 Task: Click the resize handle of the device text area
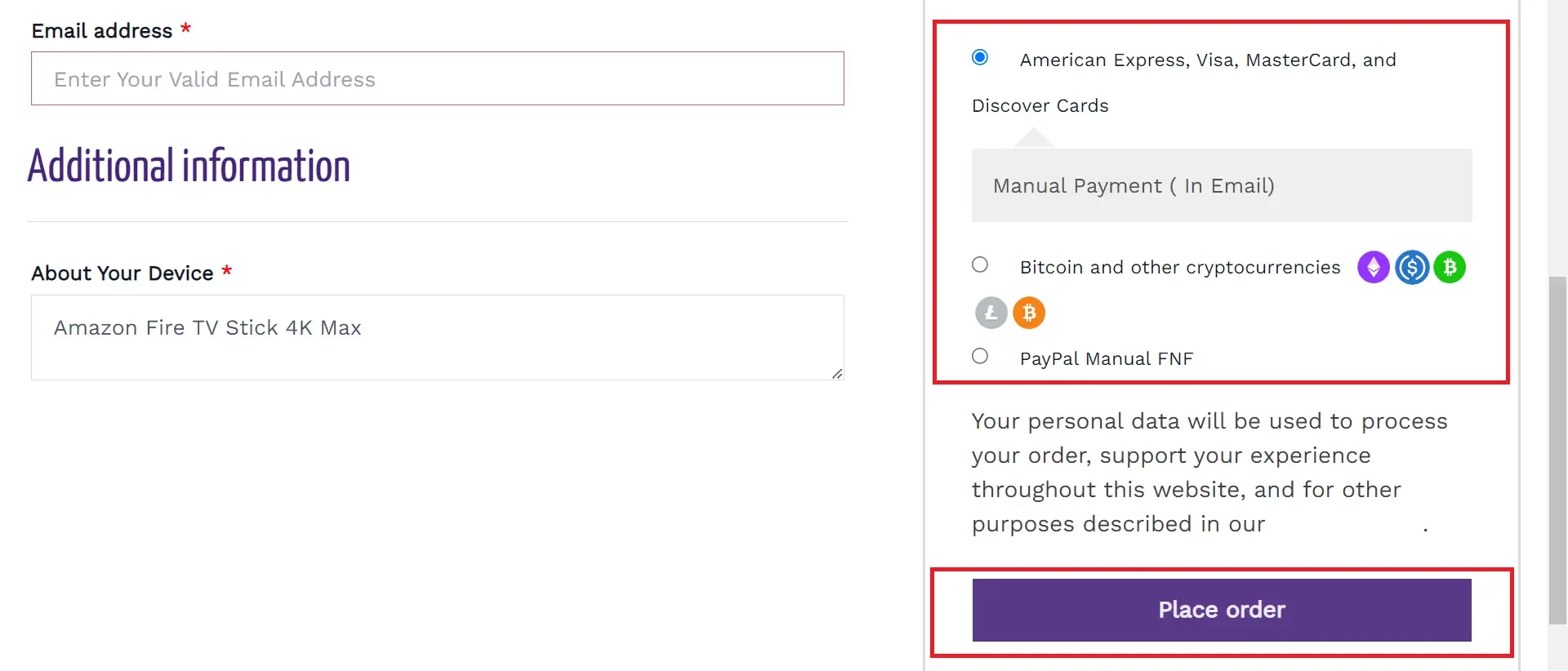(837, 373)
